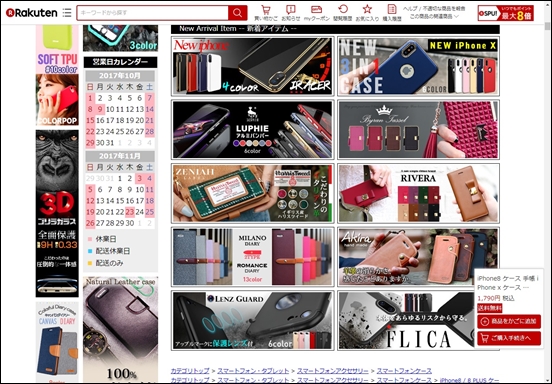This screenshot has width=552, height=384.
Task: Open the notifications (お知らせ) icon
Action: pyautogui.click(x=291, y=13)
